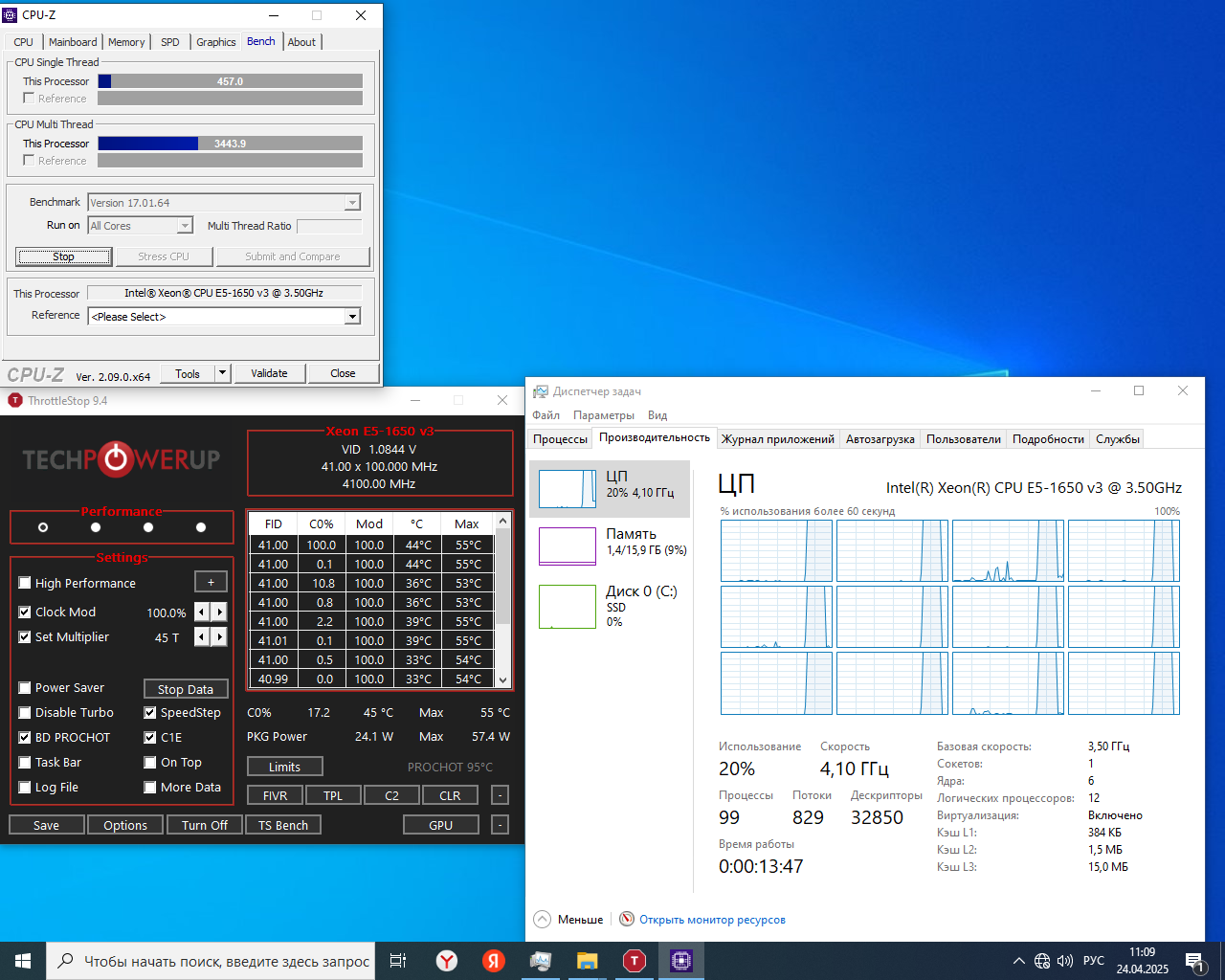Select the fourth Performance profile radio button

click(201, 527)
